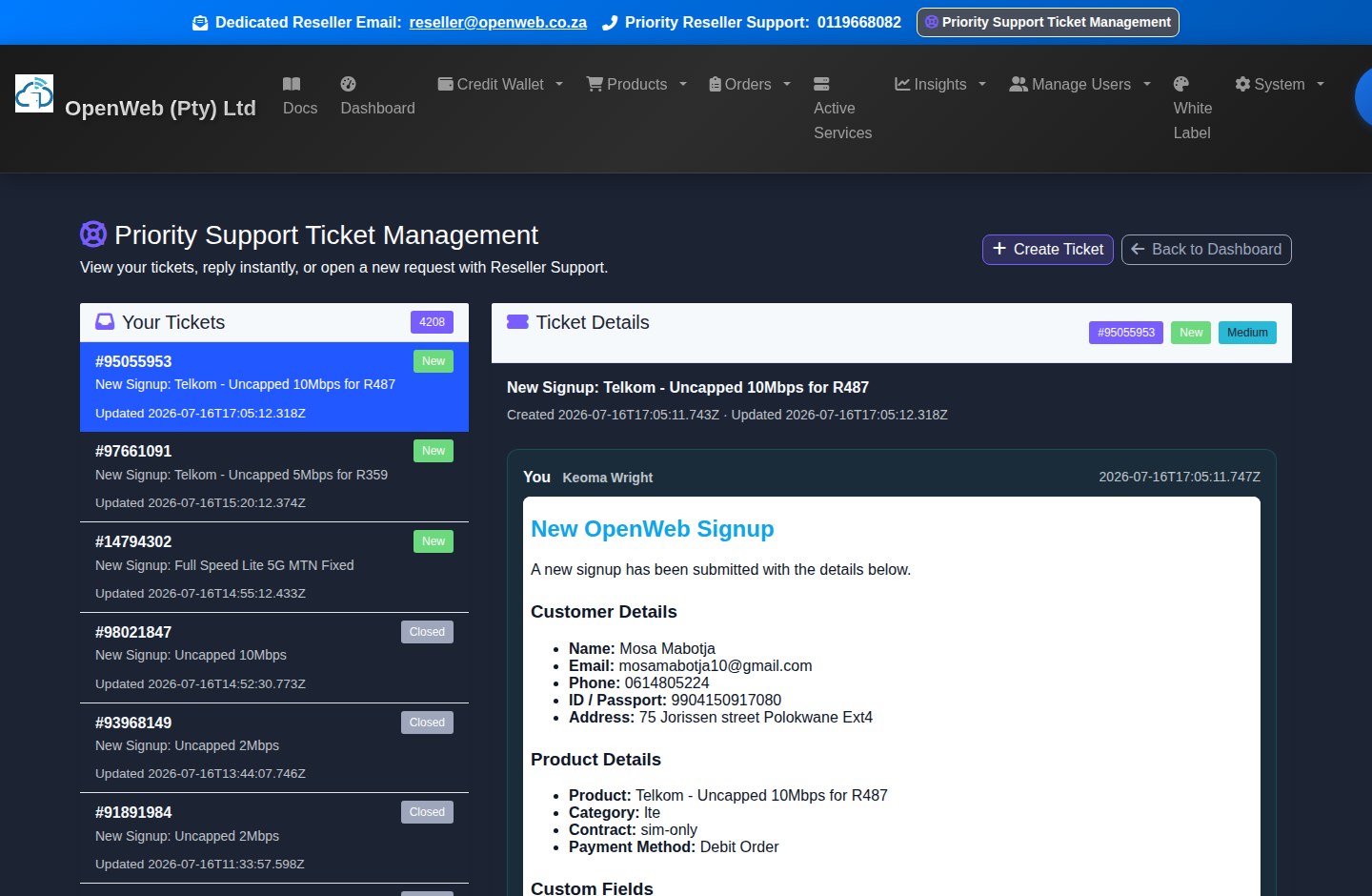Click the Address 75 Jorissen street line
Image resolution: width=1372 pixels, height=896 pixels.
click(720, 717)
